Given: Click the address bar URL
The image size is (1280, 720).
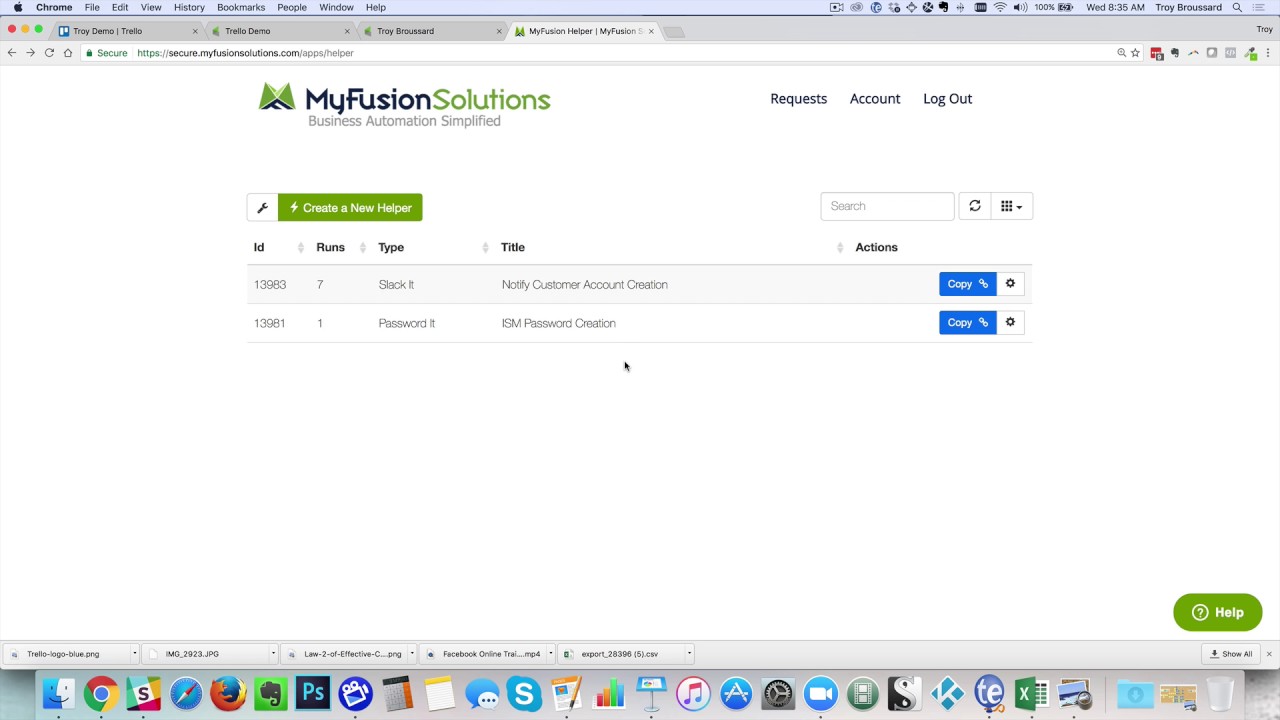Looking at the screenshot, I should pos(245,53).
